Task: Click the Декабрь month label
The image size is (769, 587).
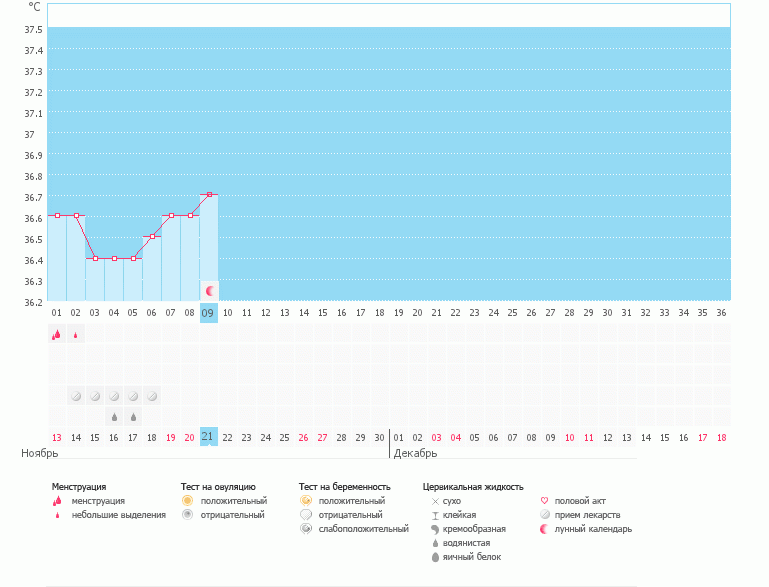Action: click(415, 453)
